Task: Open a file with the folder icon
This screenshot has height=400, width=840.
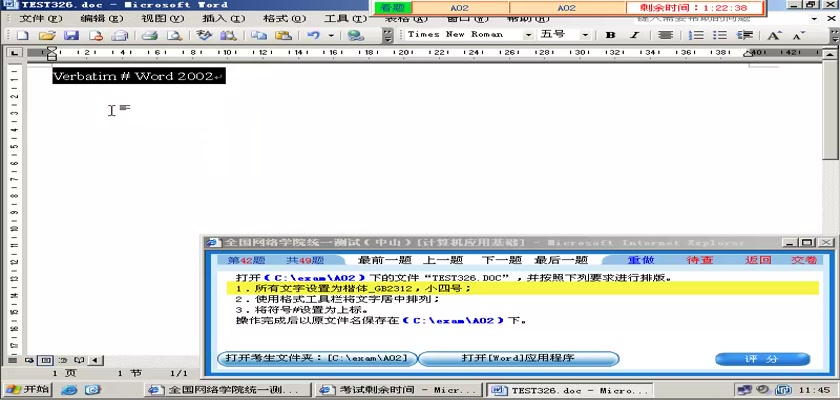Action: pos(47,36)
